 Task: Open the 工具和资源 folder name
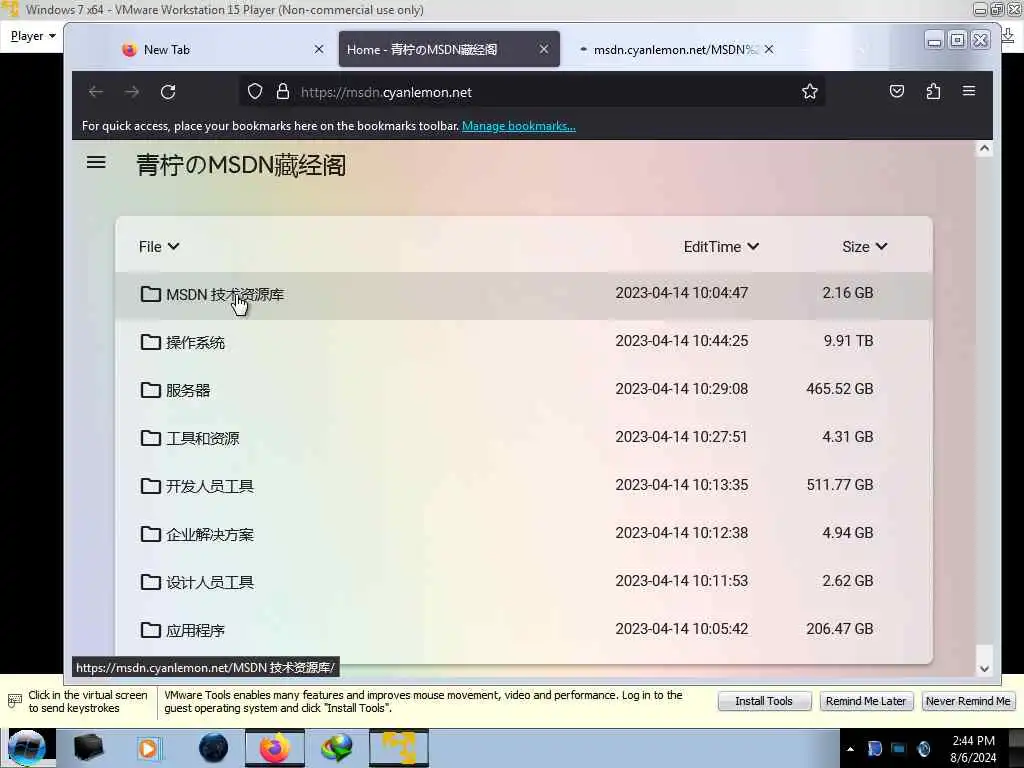(202, 438)
